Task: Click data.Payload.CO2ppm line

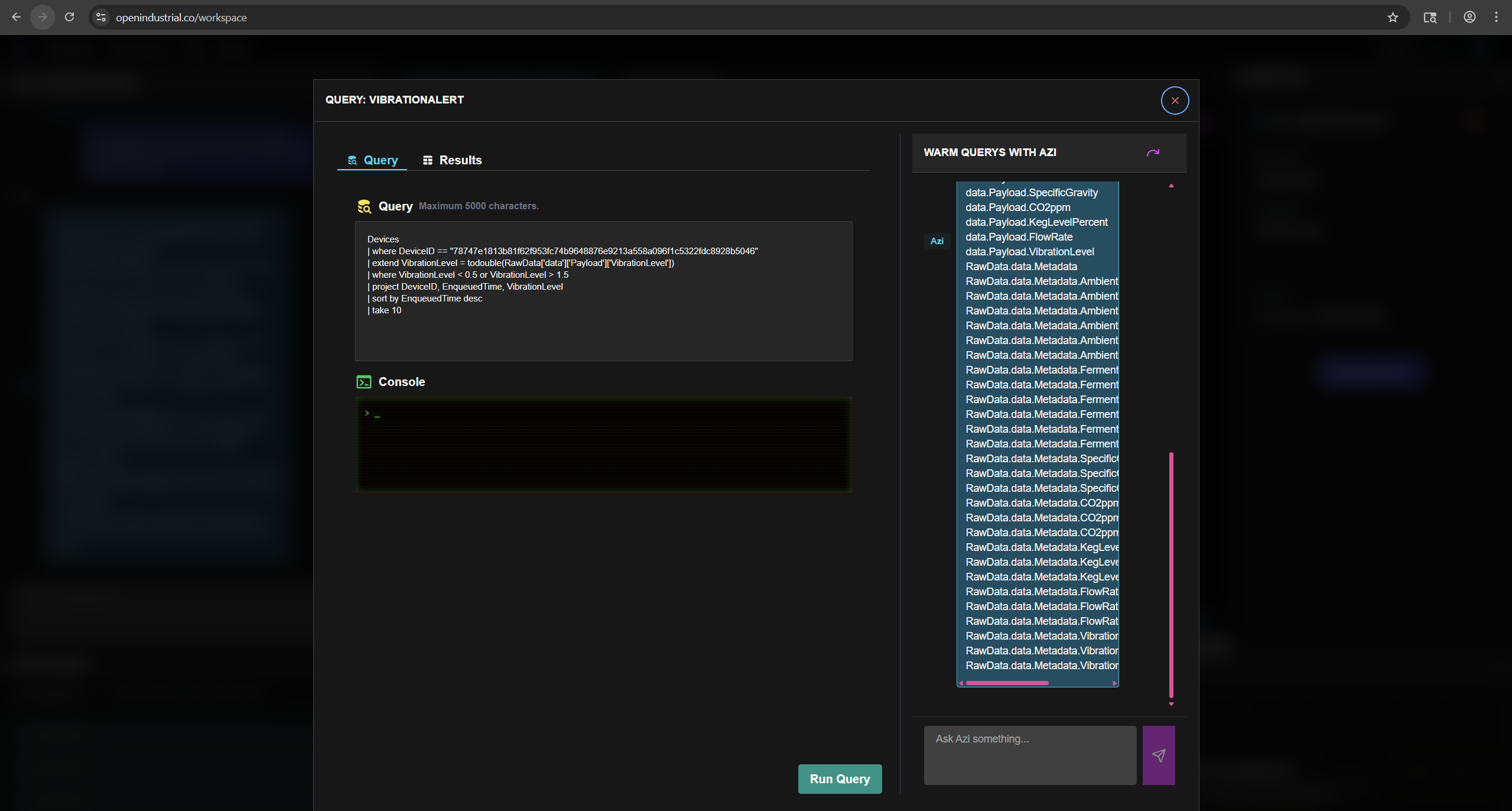Action: pyautogui.click(x=1018, y=207)
